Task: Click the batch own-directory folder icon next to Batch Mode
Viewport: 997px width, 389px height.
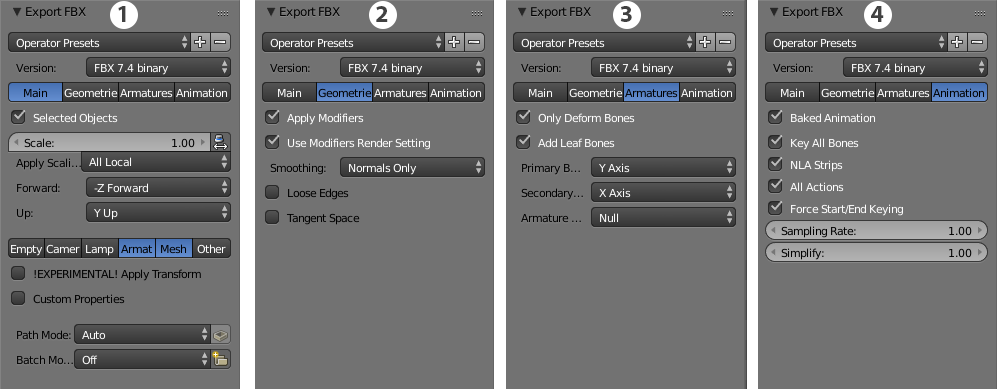Action: (x=221, y=359)
